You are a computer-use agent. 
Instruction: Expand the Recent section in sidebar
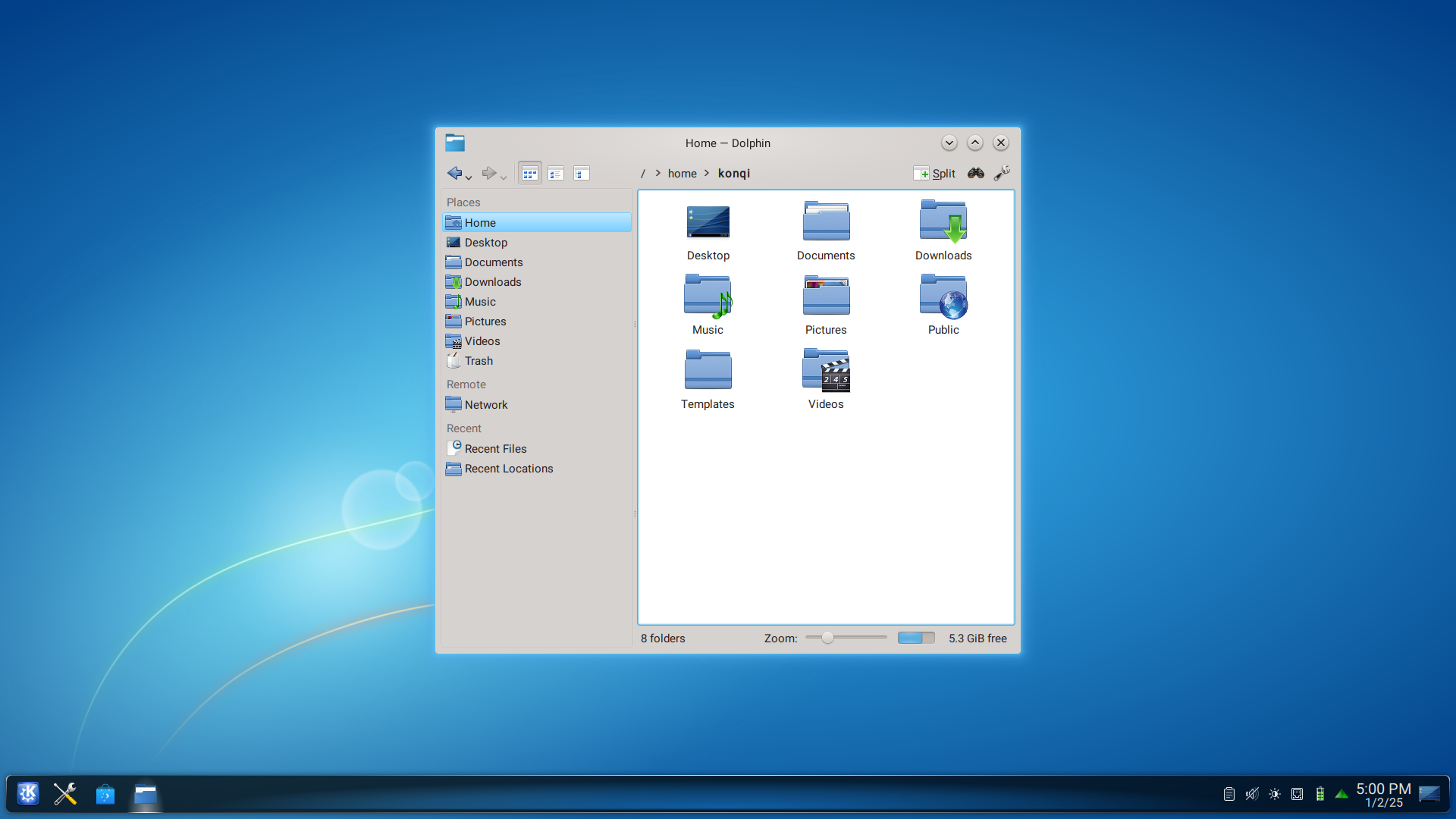click(x=464, y=428)
